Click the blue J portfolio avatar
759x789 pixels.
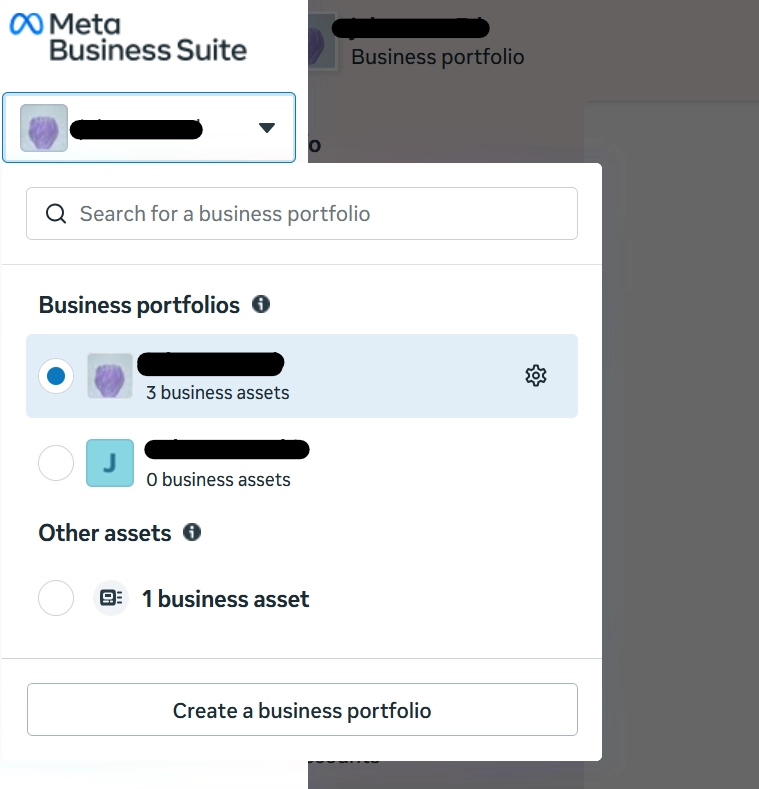pyautogui.click(x=110, y=463)
